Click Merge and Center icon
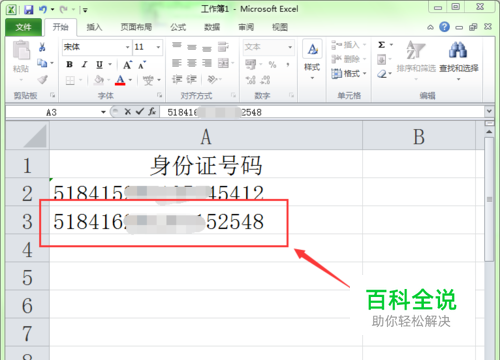Viewport: 500px width, 360px height. (223, 63)
